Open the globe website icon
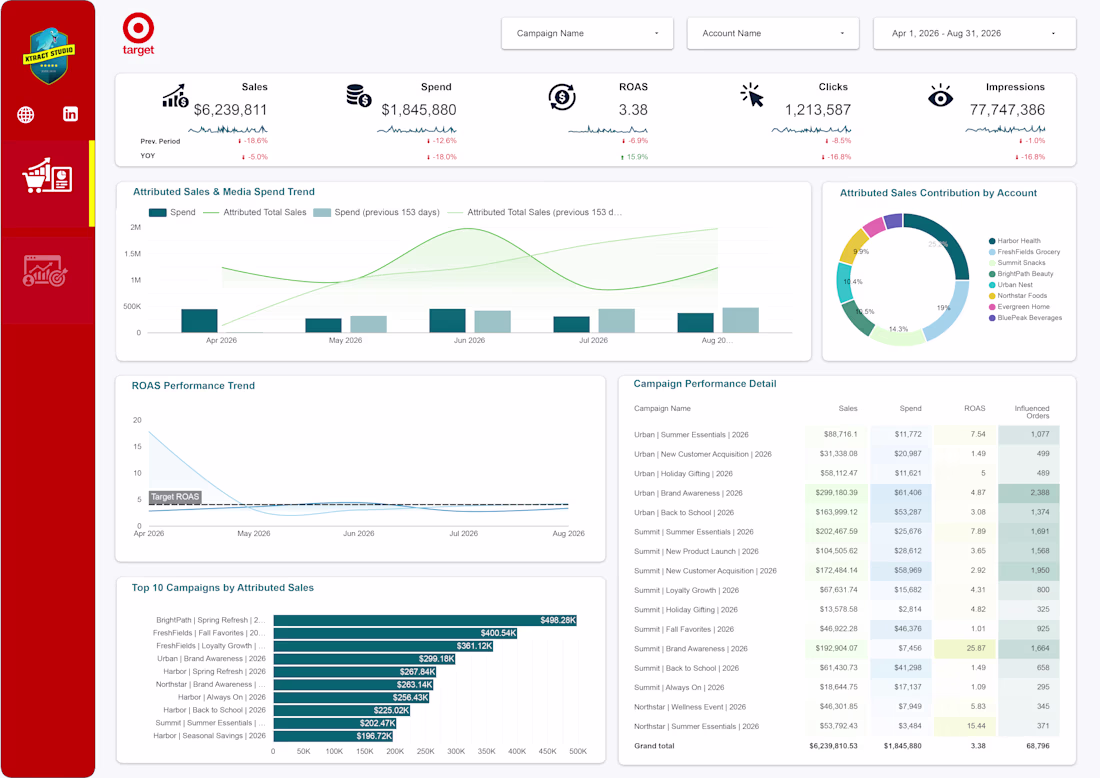The image size is (1100, 778). coord(26,114)
